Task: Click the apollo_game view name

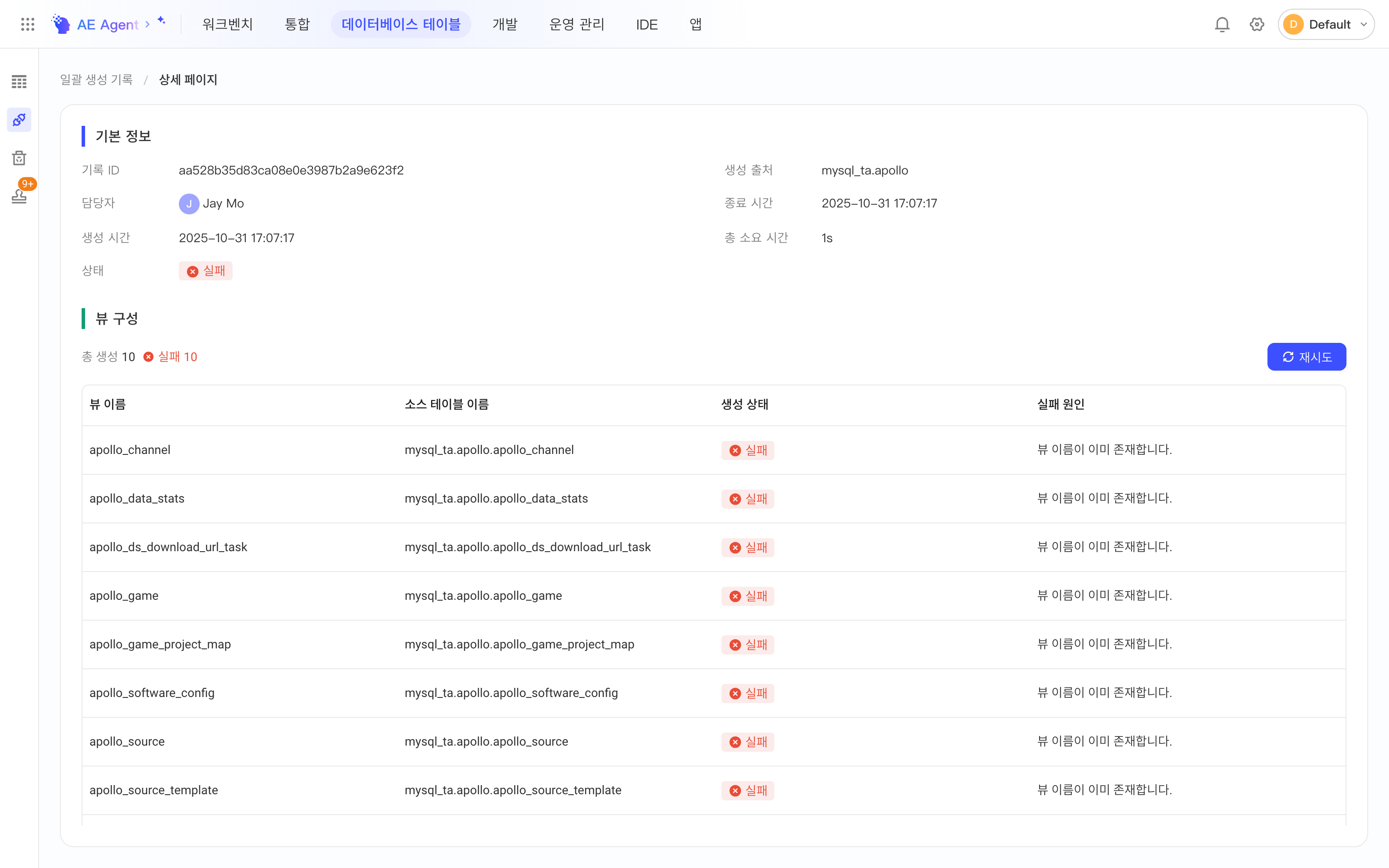Action: click(x=124, y=595)
